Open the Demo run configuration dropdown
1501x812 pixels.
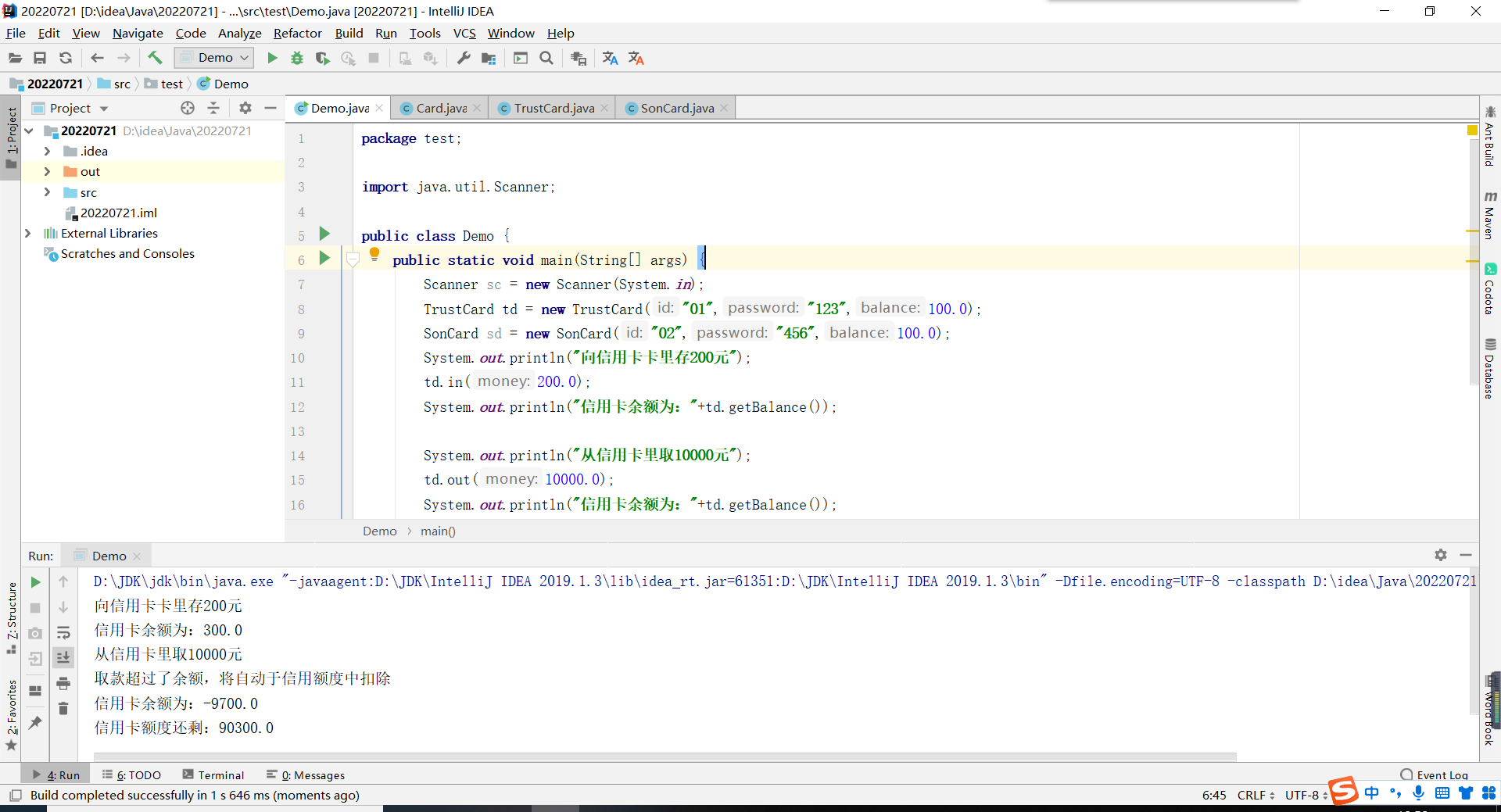tap(214, 58)
